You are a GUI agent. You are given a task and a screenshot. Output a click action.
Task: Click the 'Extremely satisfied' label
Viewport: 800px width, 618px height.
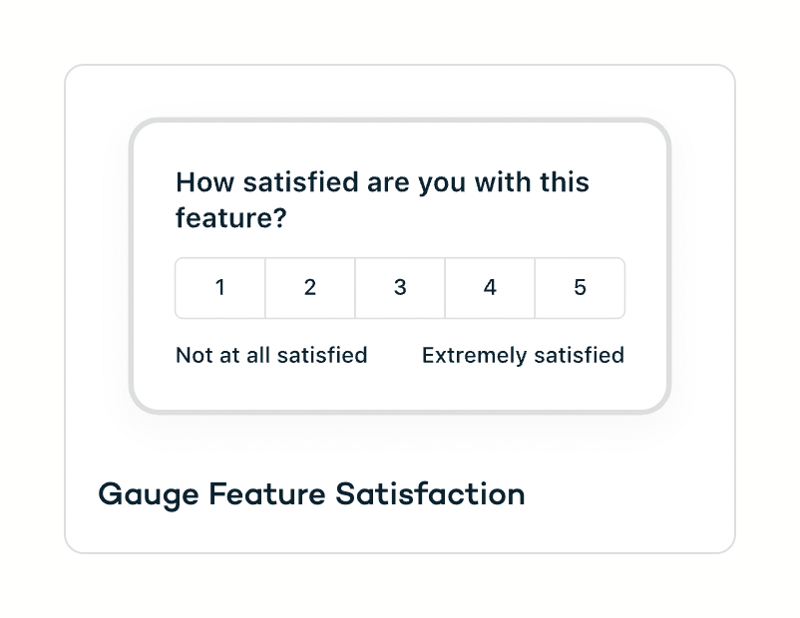click(523, 355)
